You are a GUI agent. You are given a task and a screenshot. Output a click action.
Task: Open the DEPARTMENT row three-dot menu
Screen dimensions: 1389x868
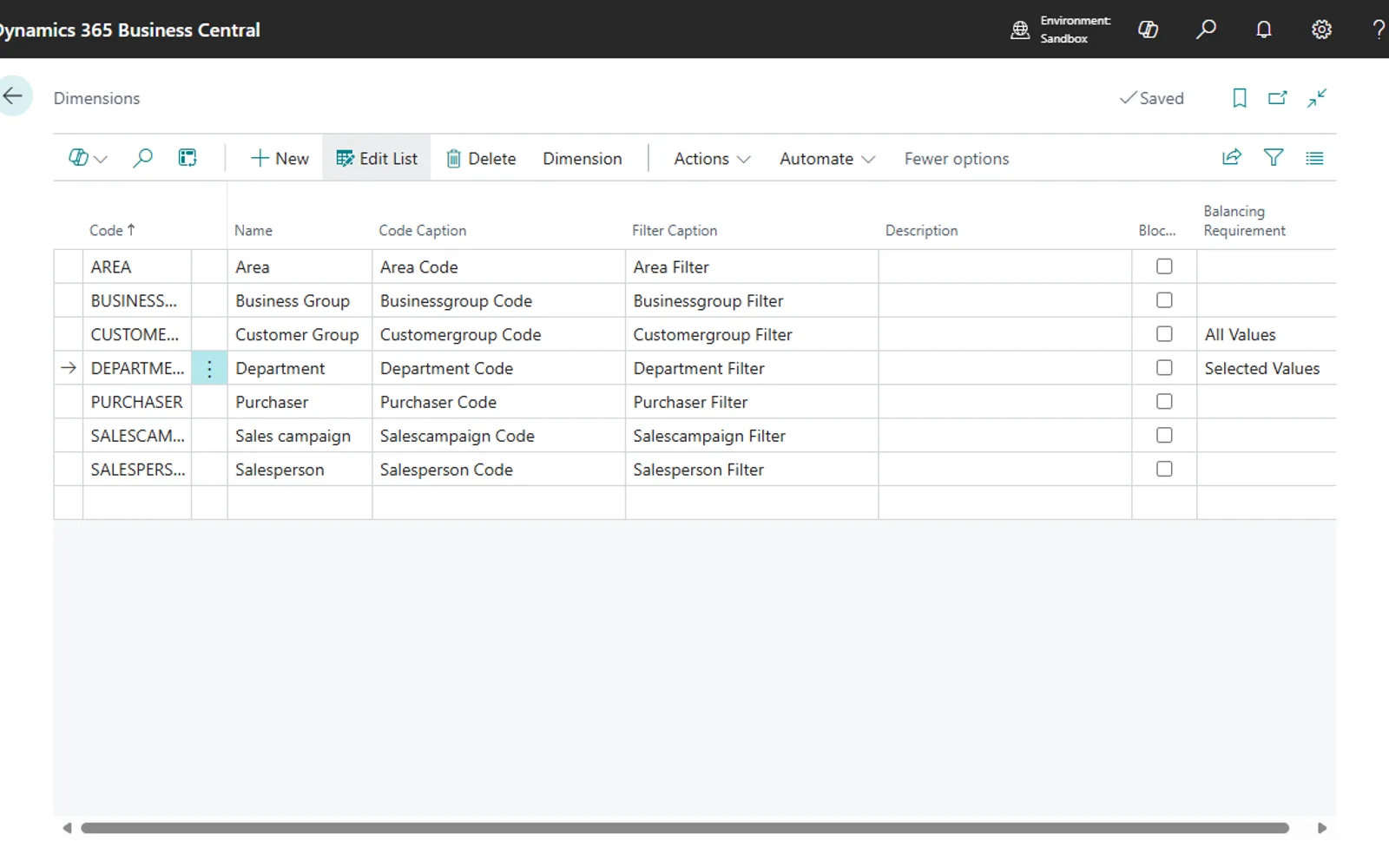coord(209,368)
